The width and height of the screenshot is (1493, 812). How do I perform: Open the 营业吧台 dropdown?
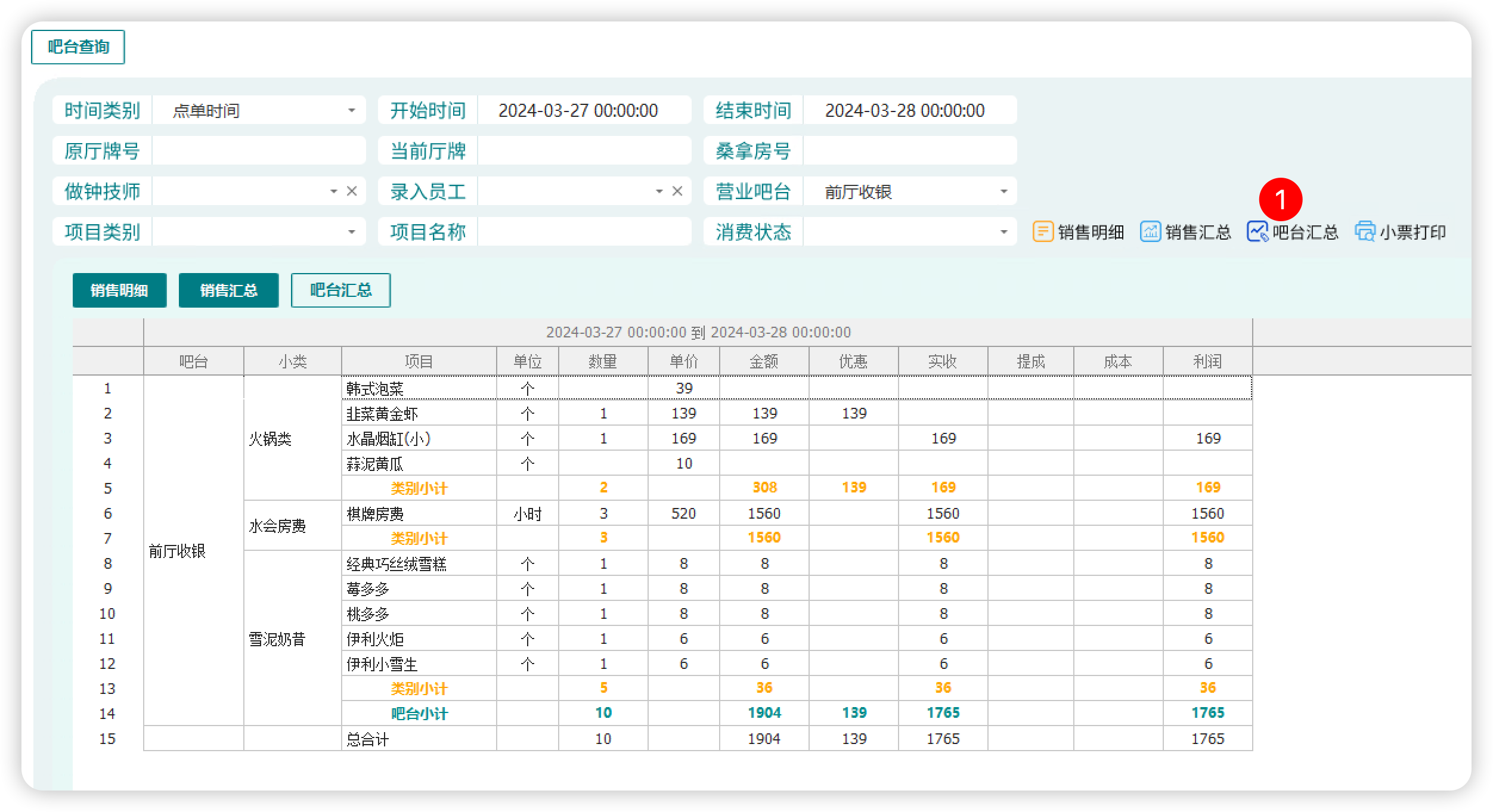1003,191
